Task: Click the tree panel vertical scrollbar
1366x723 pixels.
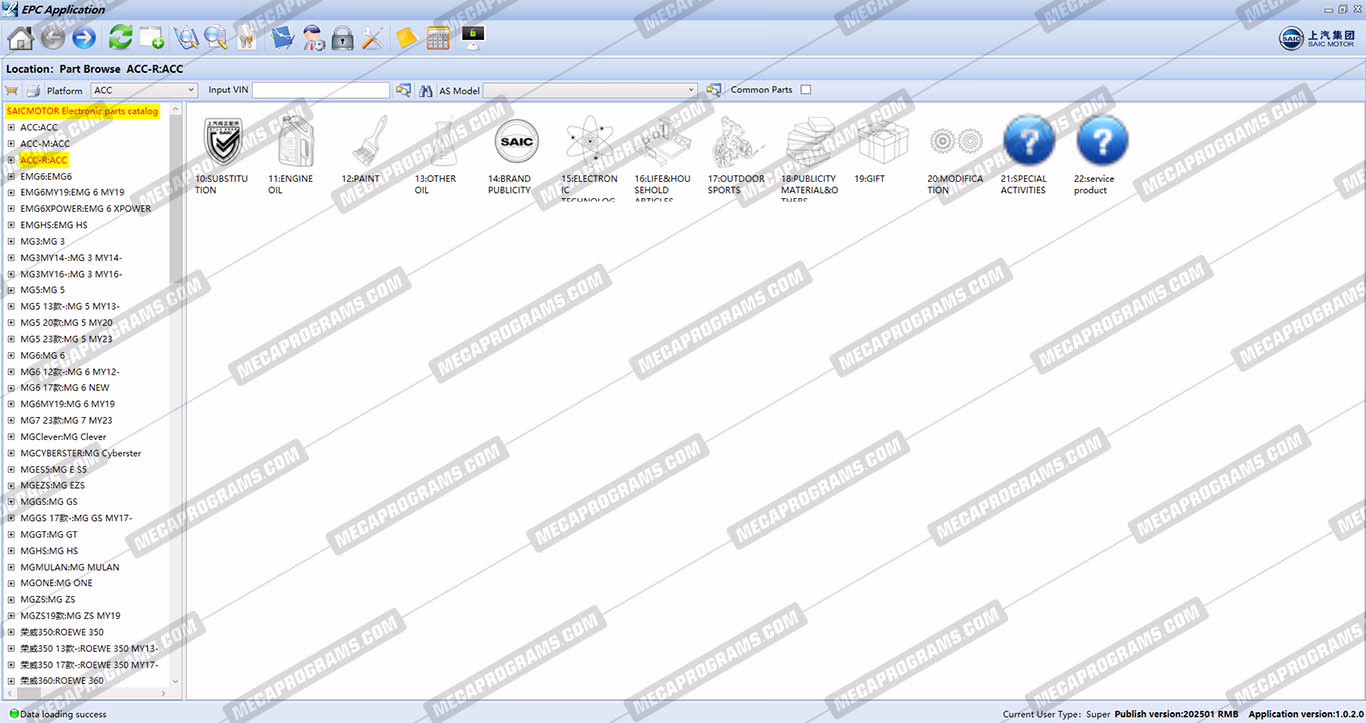Action: (x=176, y=395)
